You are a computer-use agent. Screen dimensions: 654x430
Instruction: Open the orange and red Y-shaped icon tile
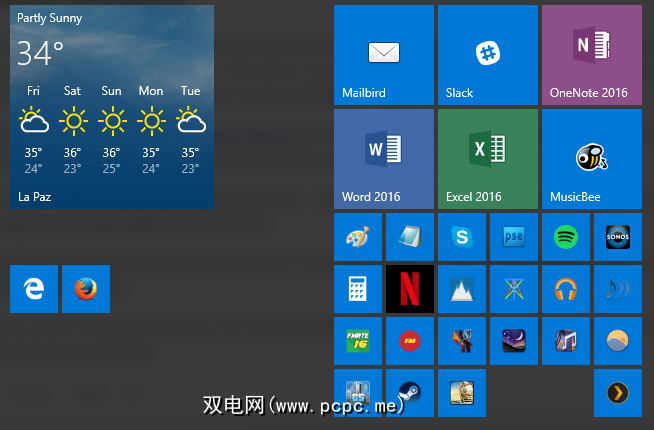click(462, 341)
